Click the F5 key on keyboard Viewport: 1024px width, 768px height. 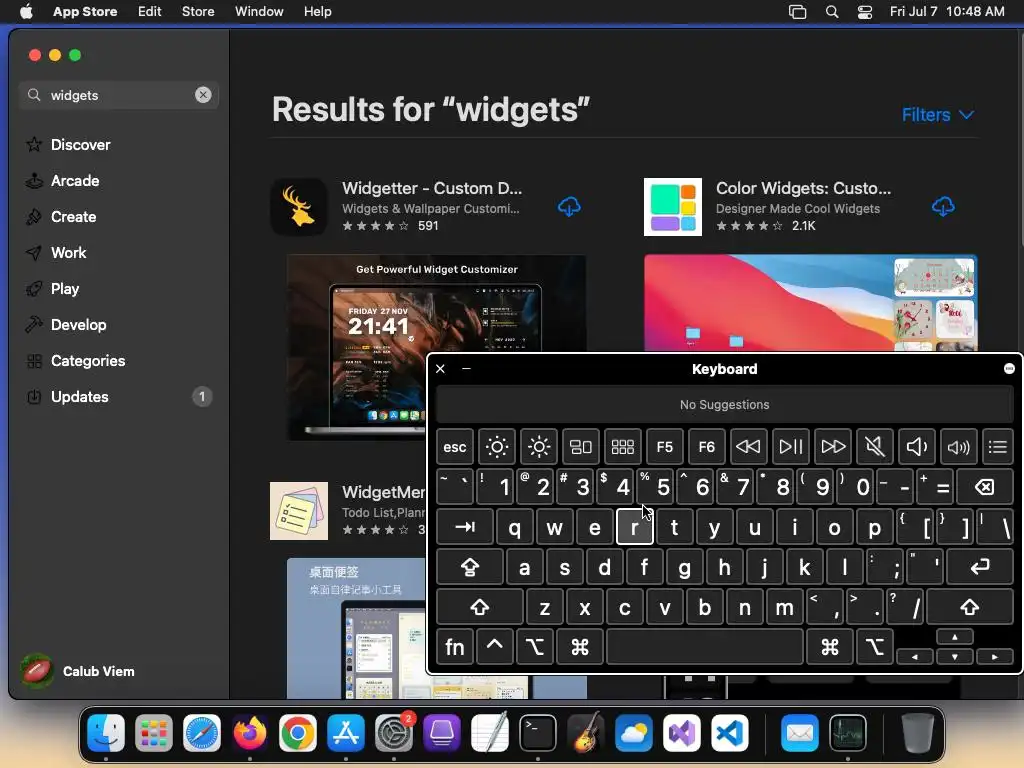pos(664,447)
